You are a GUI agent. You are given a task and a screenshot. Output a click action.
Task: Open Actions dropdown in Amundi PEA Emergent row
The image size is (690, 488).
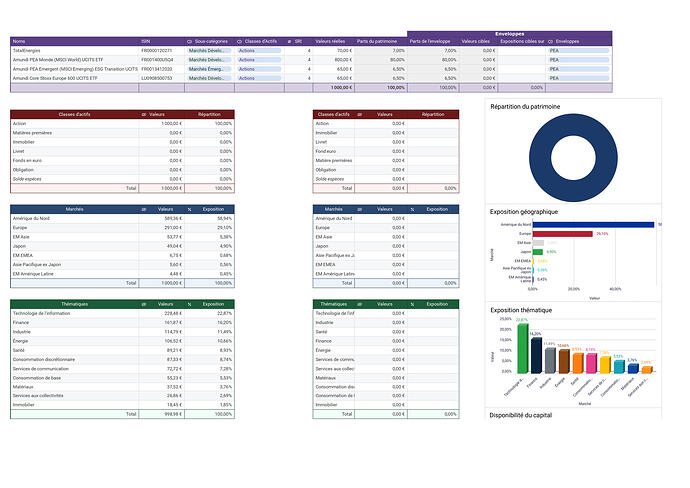pyautogui.click(x=259, y=69)
